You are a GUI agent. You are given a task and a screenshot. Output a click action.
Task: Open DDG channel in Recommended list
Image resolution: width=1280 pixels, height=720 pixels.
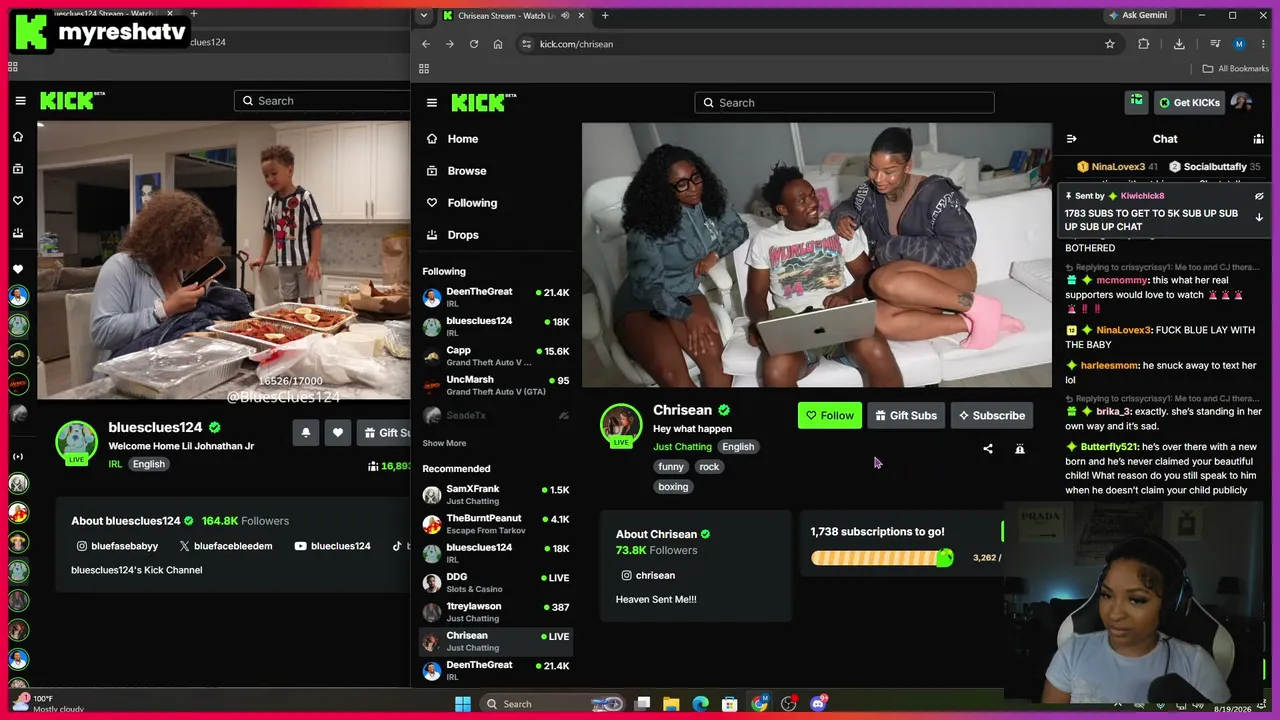pos(496,582)
